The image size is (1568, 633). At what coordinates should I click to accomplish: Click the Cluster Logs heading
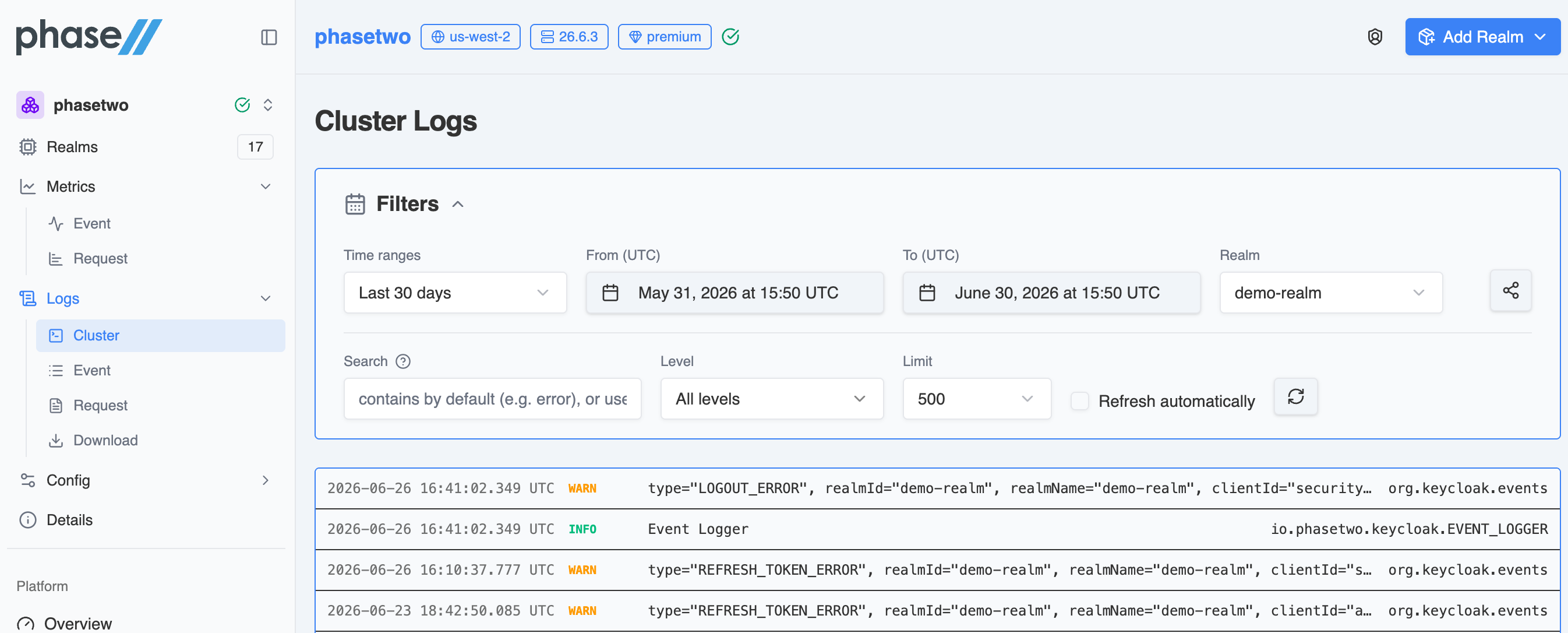[x=395, y=121]
